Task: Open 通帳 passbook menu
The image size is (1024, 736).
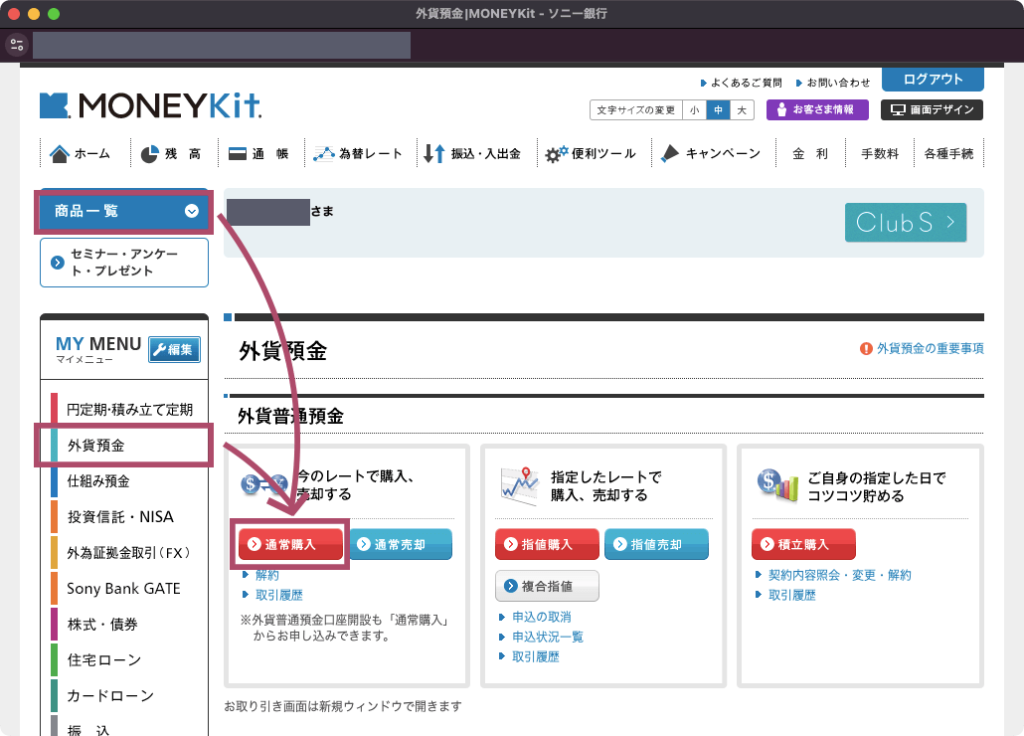Action: pyautogui.click(x=259, y=153)
